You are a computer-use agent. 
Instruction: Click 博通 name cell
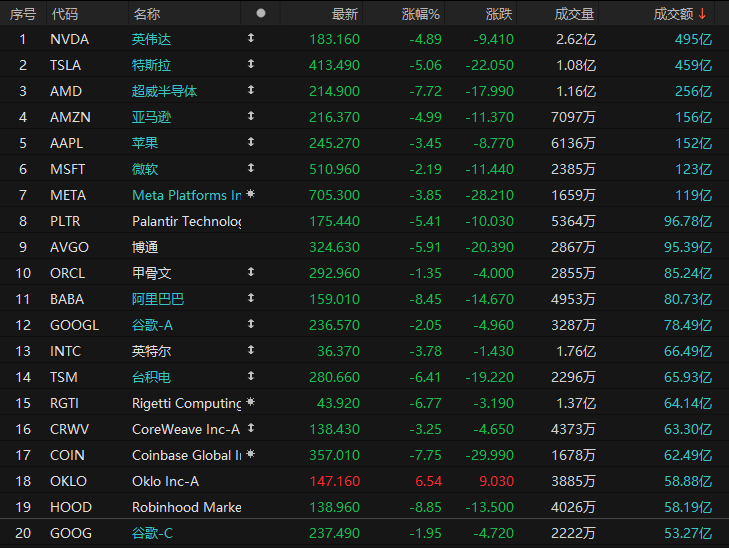pos(145,247)
